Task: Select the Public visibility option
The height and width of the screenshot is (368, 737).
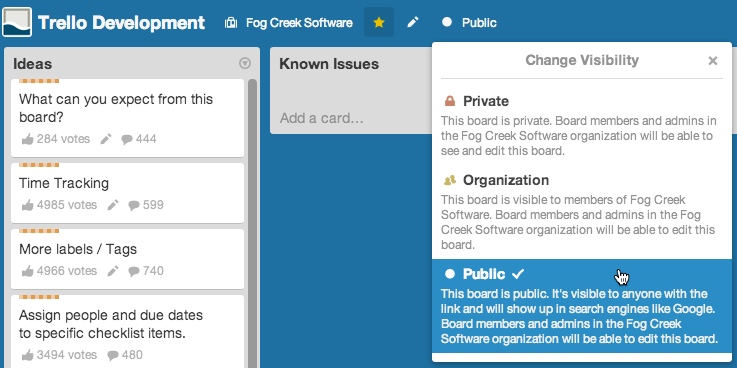Action: coord(582,306)
